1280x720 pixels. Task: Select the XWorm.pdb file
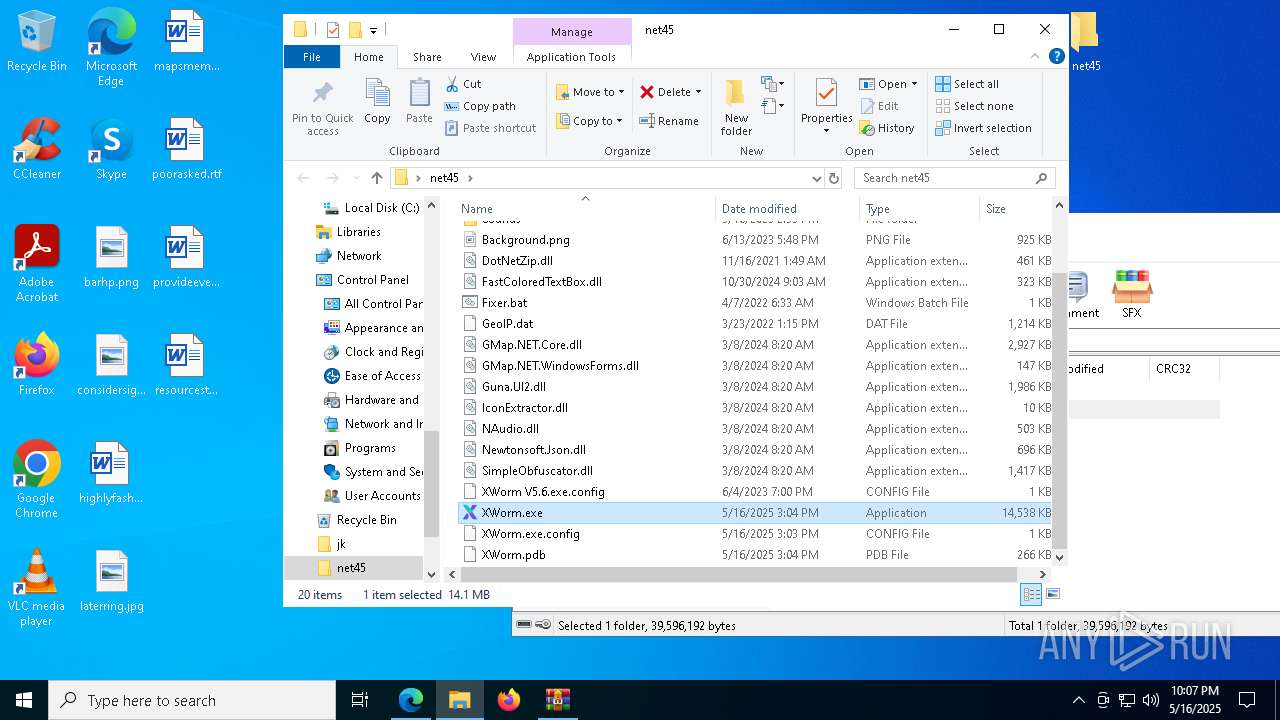tap(755, 555)
